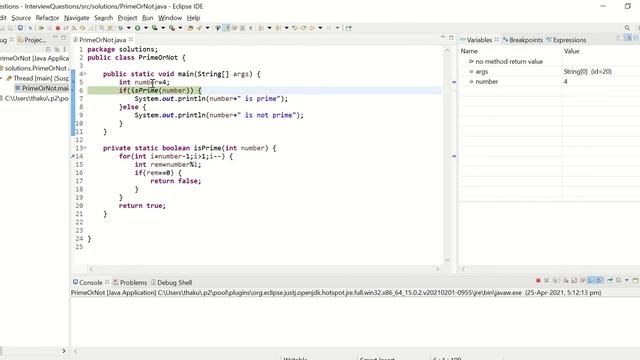Click the Resume debug button

(41, 28)
